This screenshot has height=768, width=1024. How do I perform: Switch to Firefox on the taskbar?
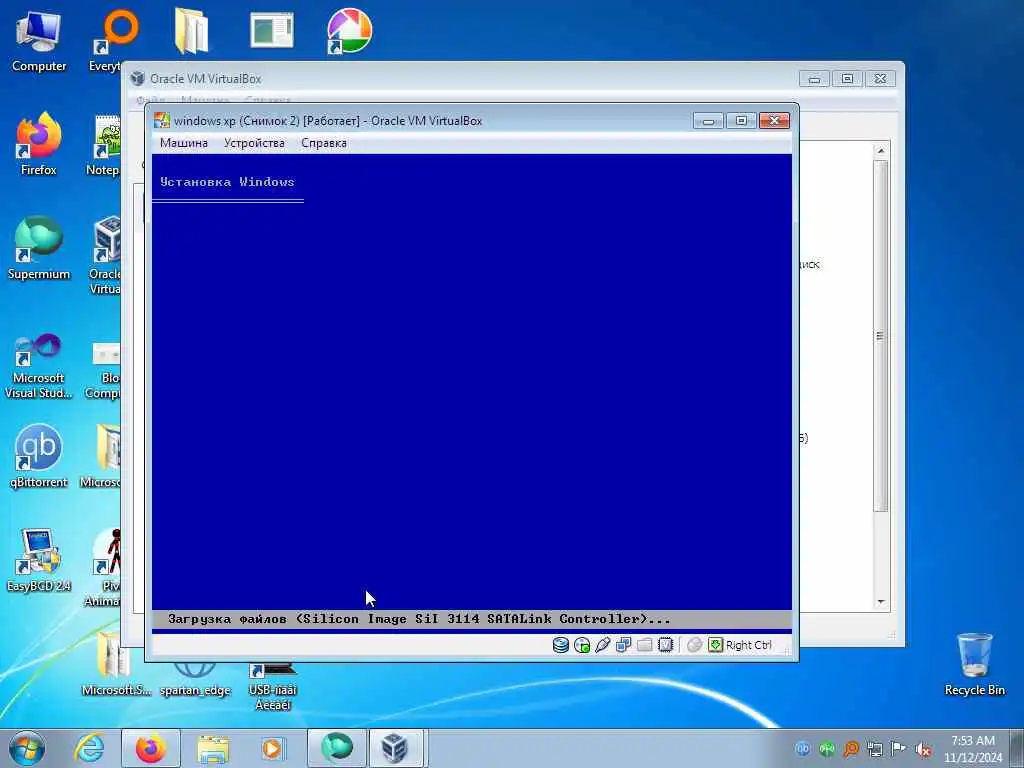point(151,748)
